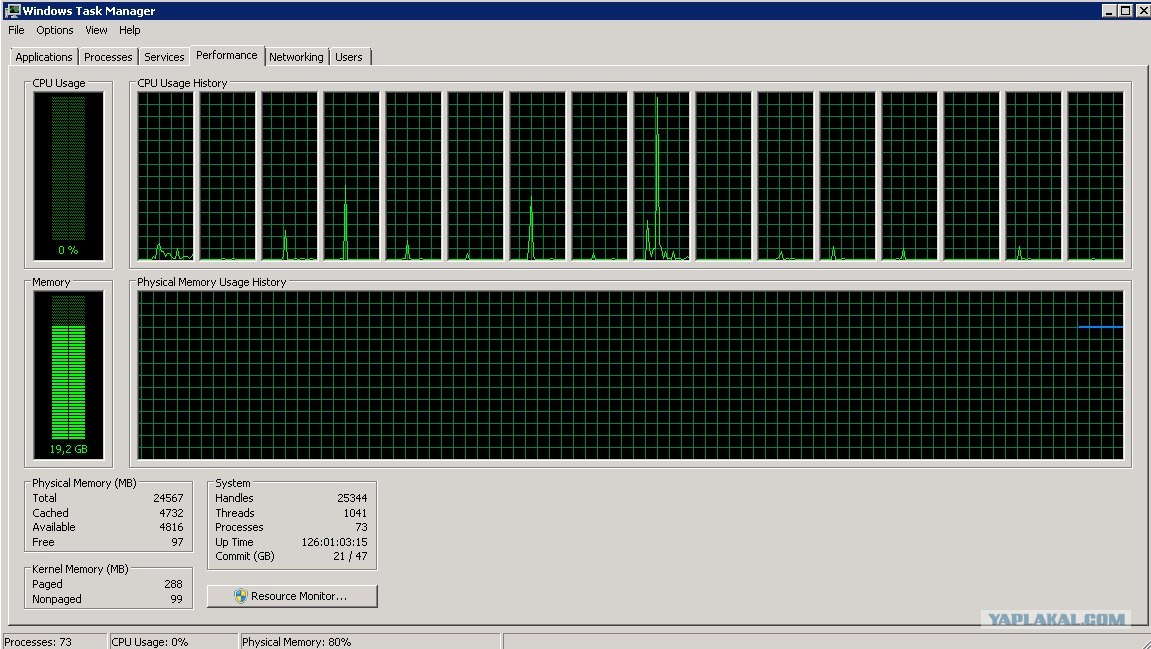Screen dimensions: 1151x649
Task: Click the Available memory value 4816
Action: 171,527
